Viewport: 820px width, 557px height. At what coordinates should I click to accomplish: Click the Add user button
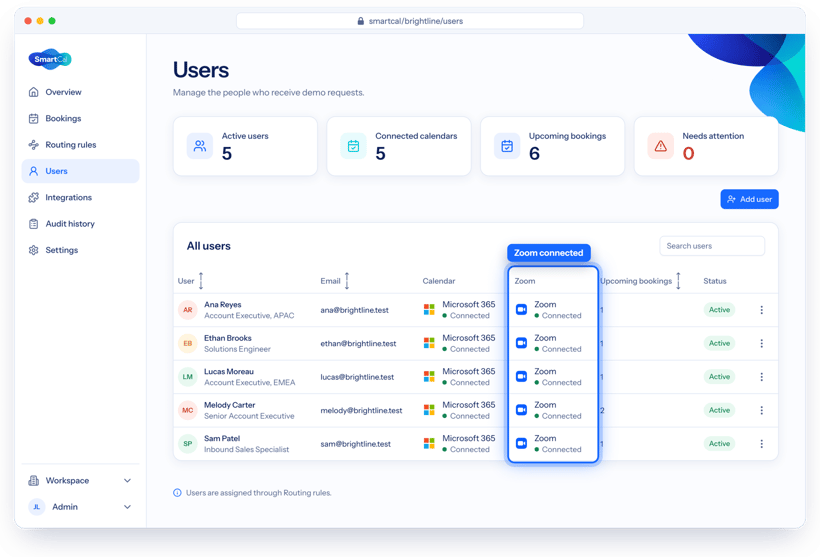[749, 199]
